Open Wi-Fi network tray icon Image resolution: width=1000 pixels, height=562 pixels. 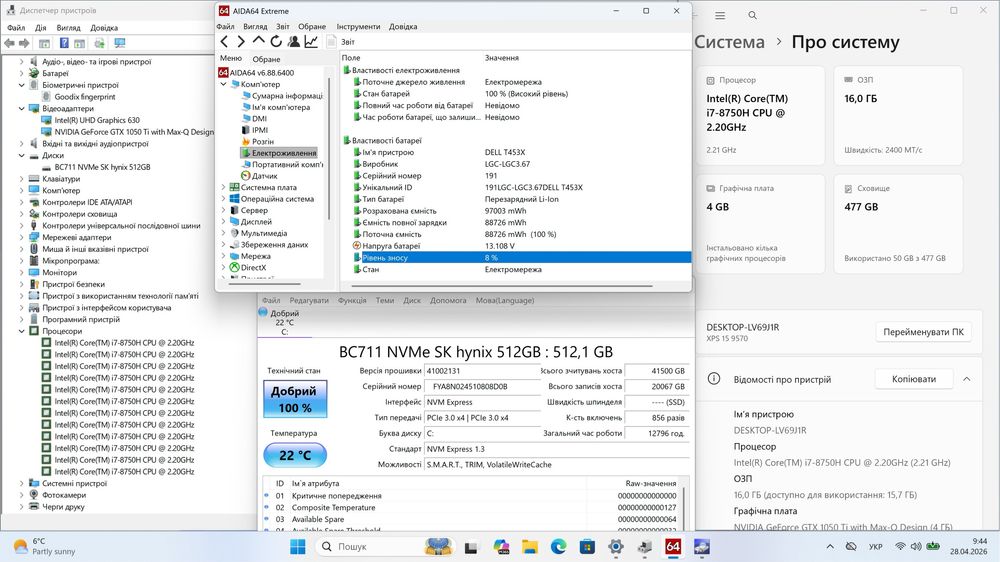(x=900, y=547)
